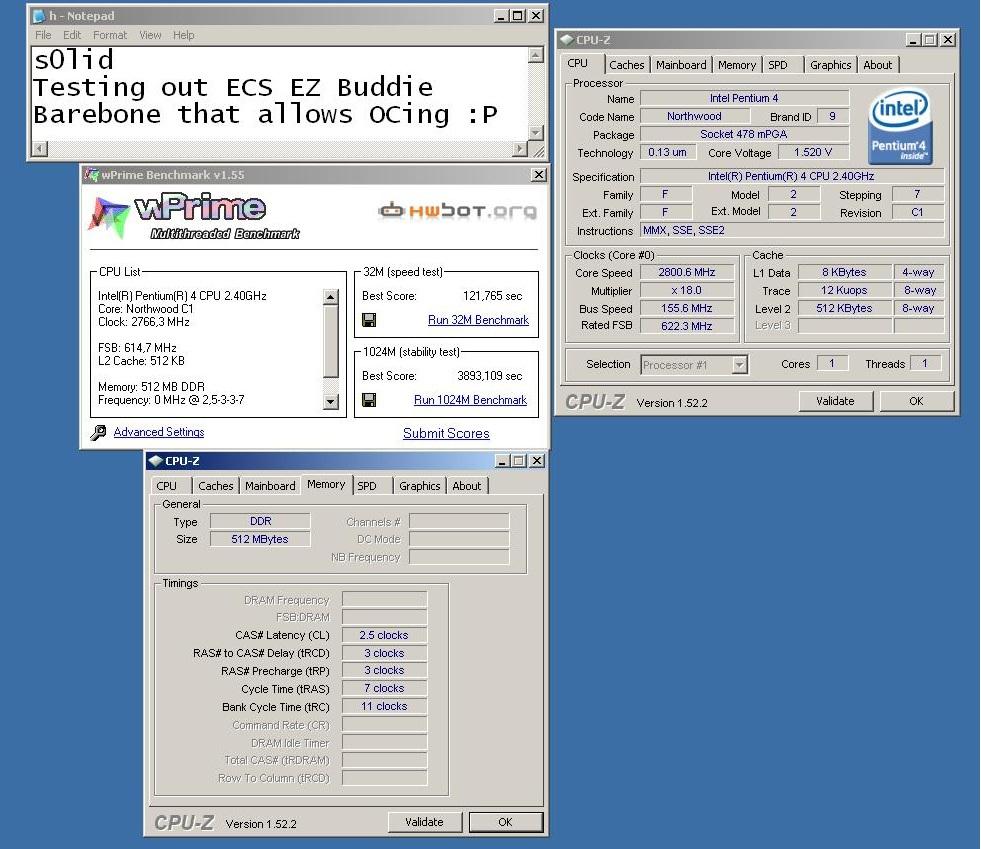
Task: Click Notepad horizontal scroll left arrow
Action: (x=40, y=149)
